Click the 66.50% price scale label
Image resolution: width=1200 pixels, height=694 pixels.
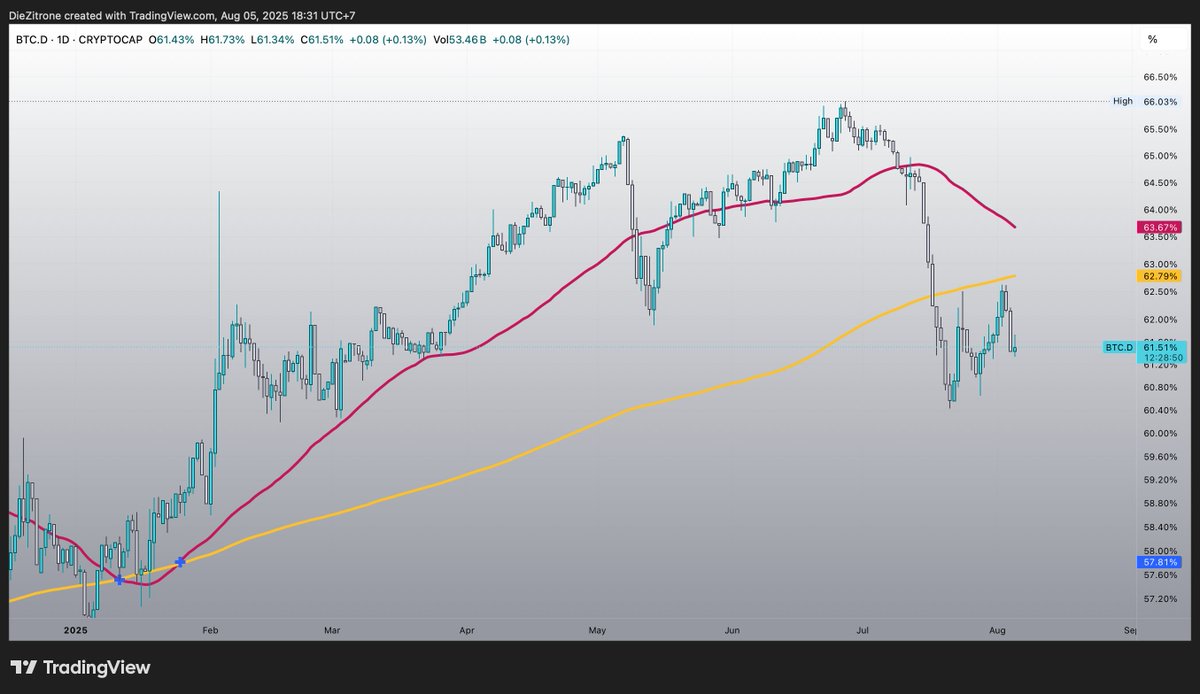(1160, 77)
